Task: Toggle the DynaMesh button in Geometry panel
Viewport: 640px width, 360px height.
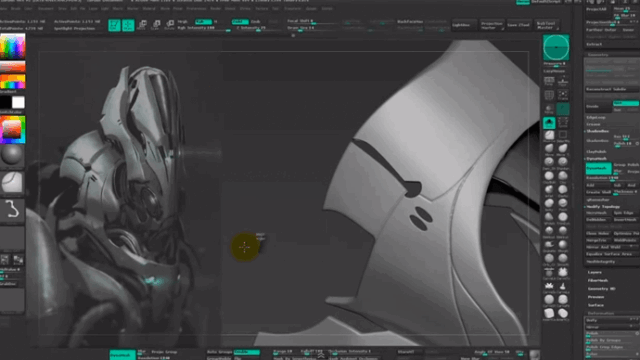Action: pyautogui.click(x=598, y=168)
